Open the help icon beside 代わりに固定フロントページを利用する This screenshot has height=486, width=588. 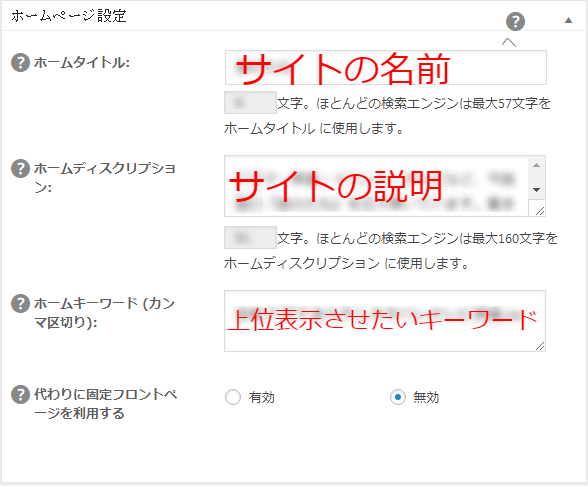coord(20,395)
